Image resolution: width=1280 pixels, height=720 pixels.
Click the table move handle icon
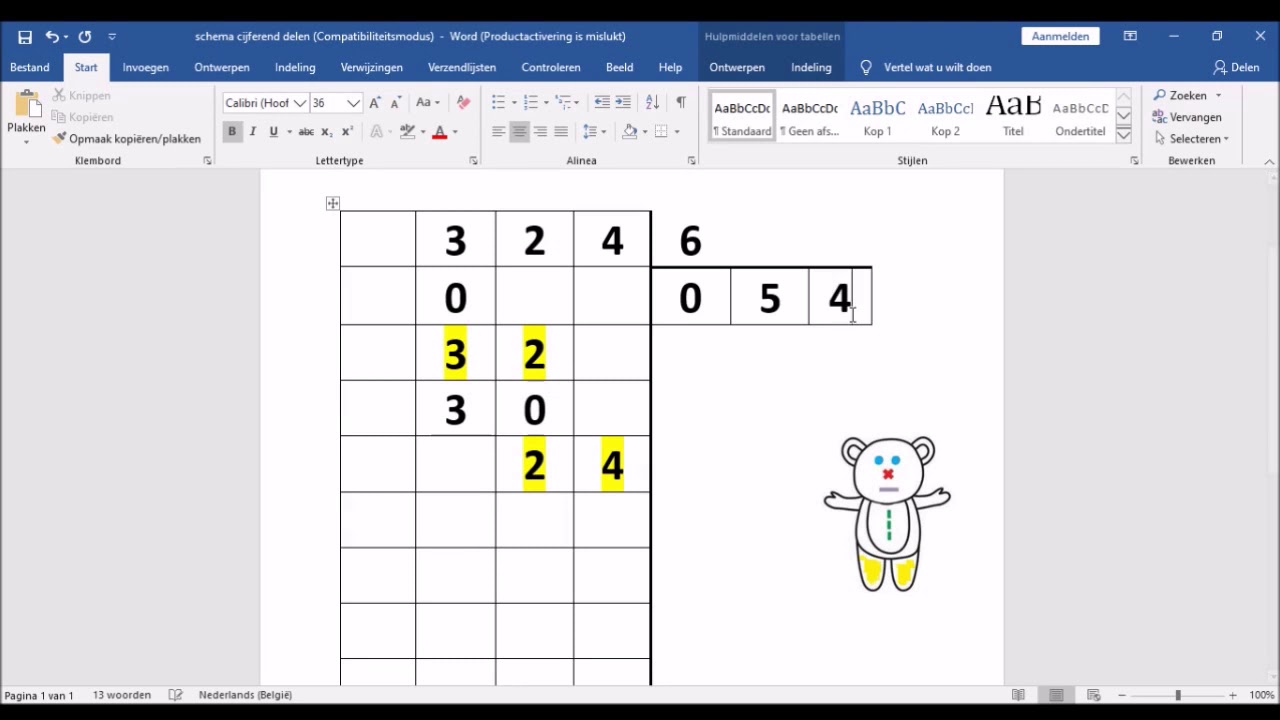click(332, 204)
